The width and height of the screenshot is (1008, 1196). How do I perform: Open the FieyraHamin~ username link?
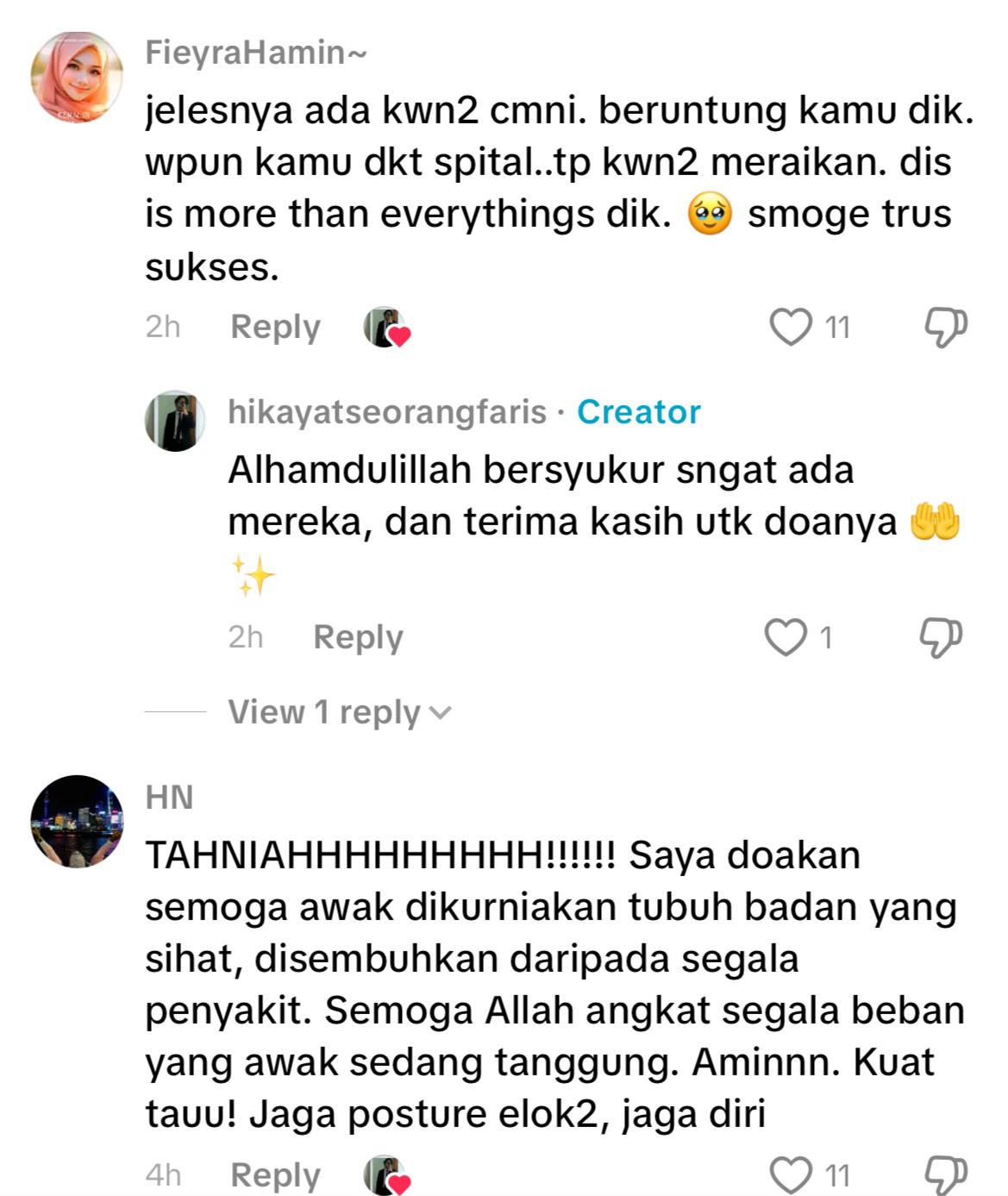pyautogui.click(x=256, y=53)
